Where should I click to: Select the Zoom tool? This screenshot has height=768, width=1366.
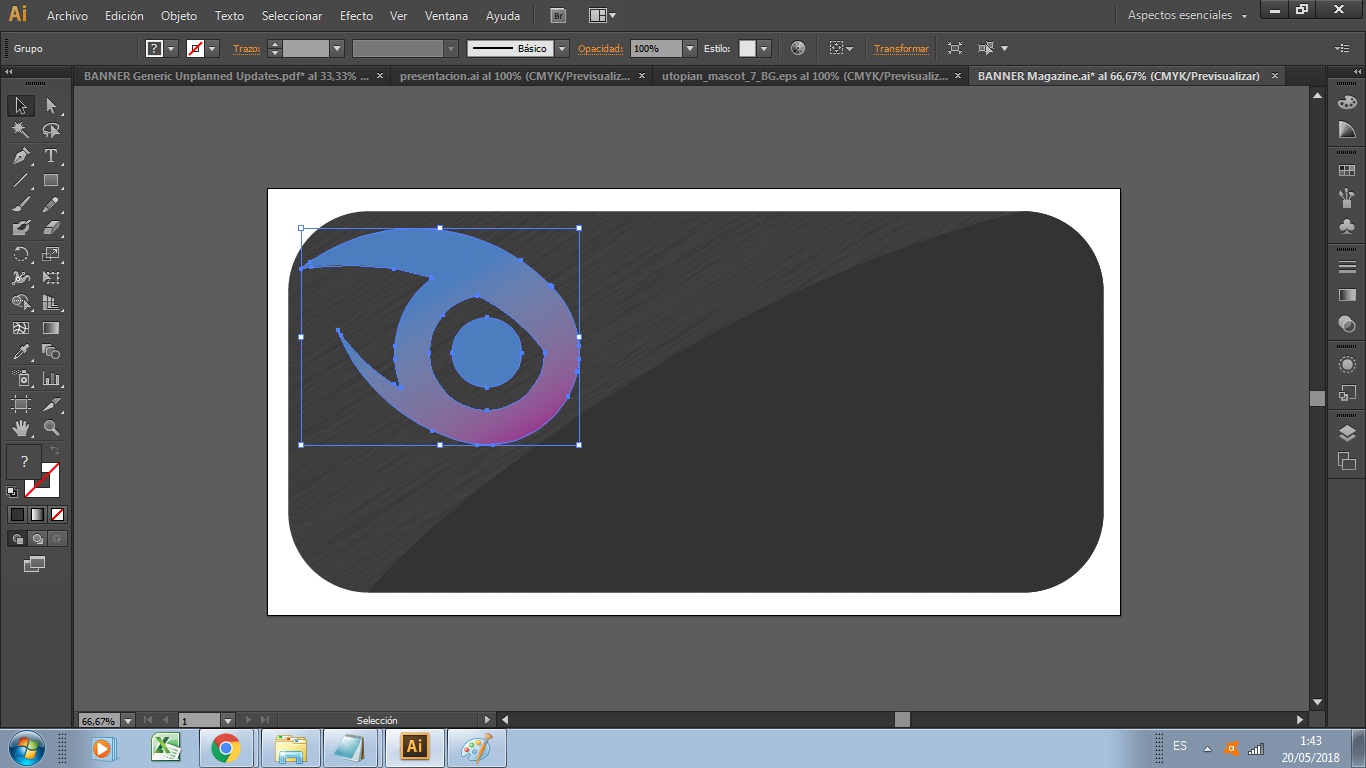51,428
